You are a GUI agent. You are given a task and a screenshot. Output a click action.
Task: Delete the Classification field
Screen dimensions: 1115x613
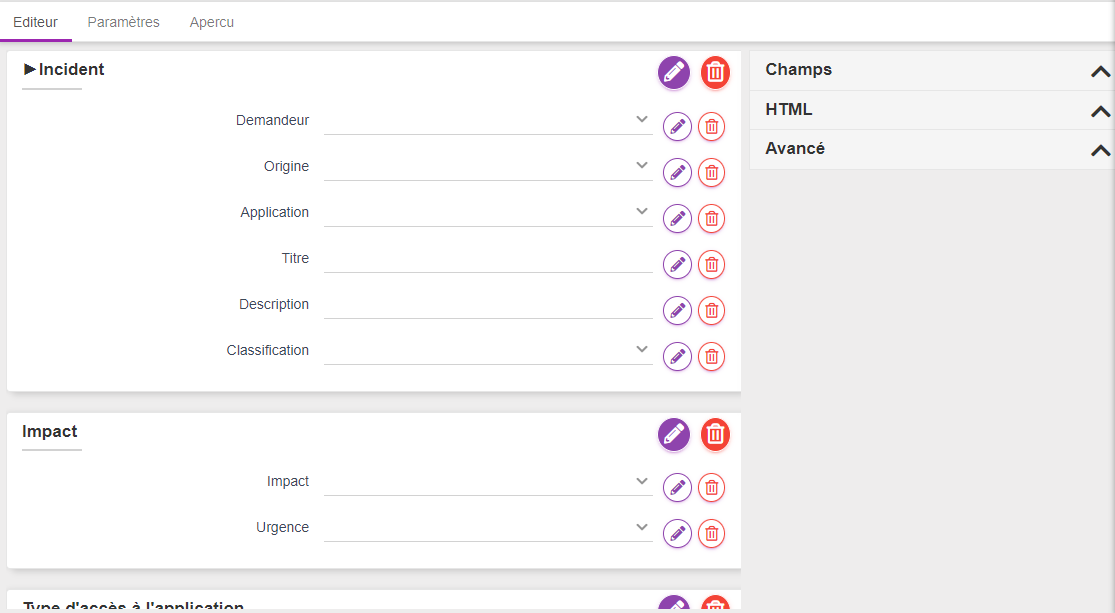pos(711,357)
